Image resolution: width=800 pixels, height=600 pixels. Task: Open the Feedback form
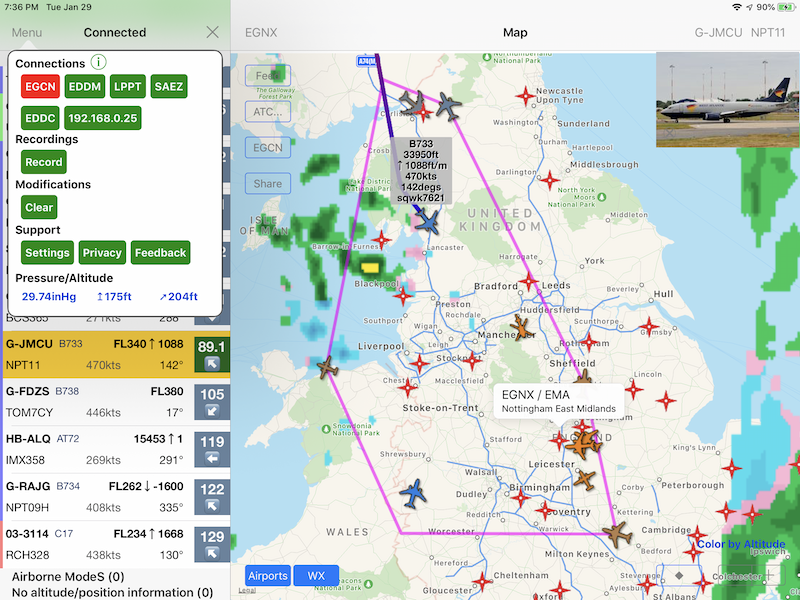click(160, 252)
